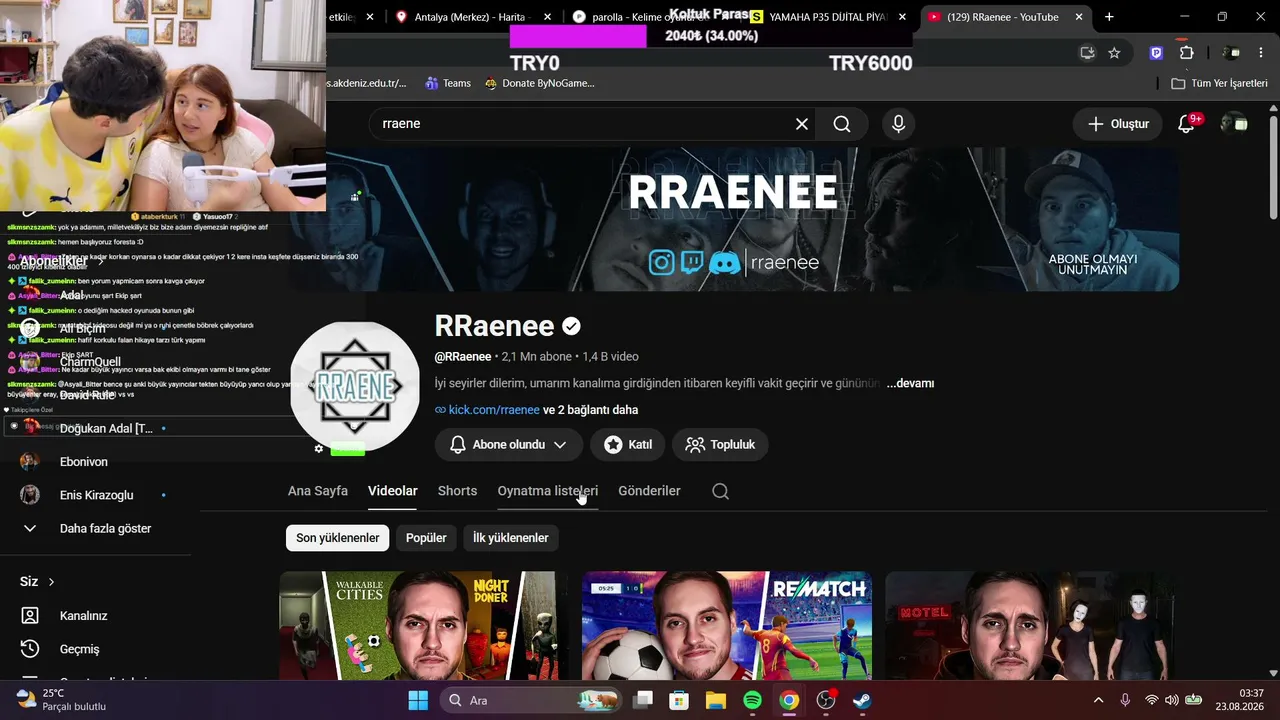Open the Donate ByNoGame bookmark
Screen dimensions: 1280x720
(539, 83)
